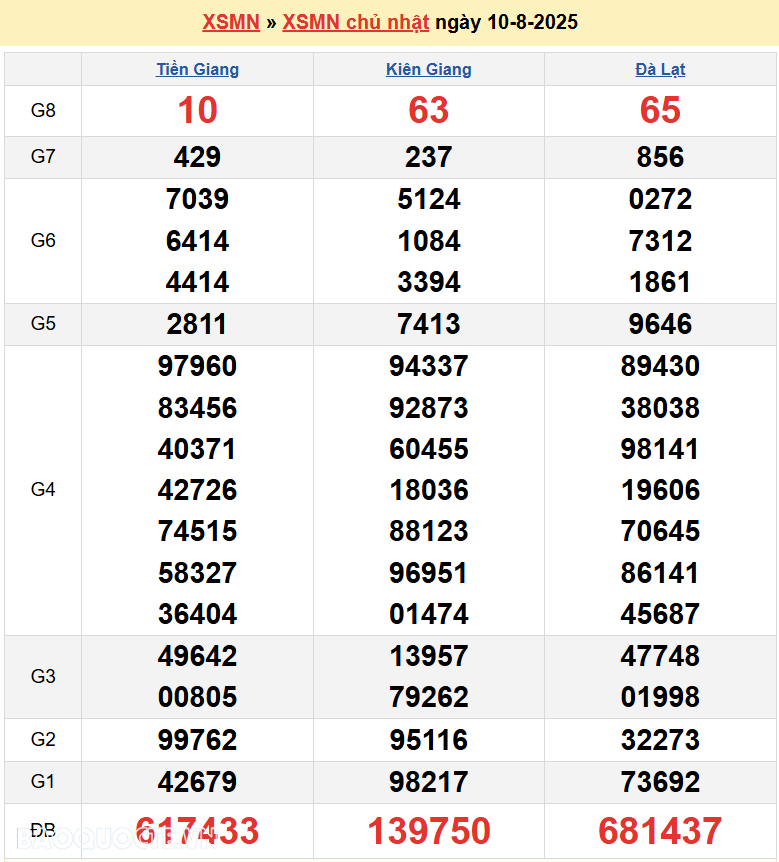
Task: Select Tiền Giang G8 result 10
Action: (x=198, y=111)
